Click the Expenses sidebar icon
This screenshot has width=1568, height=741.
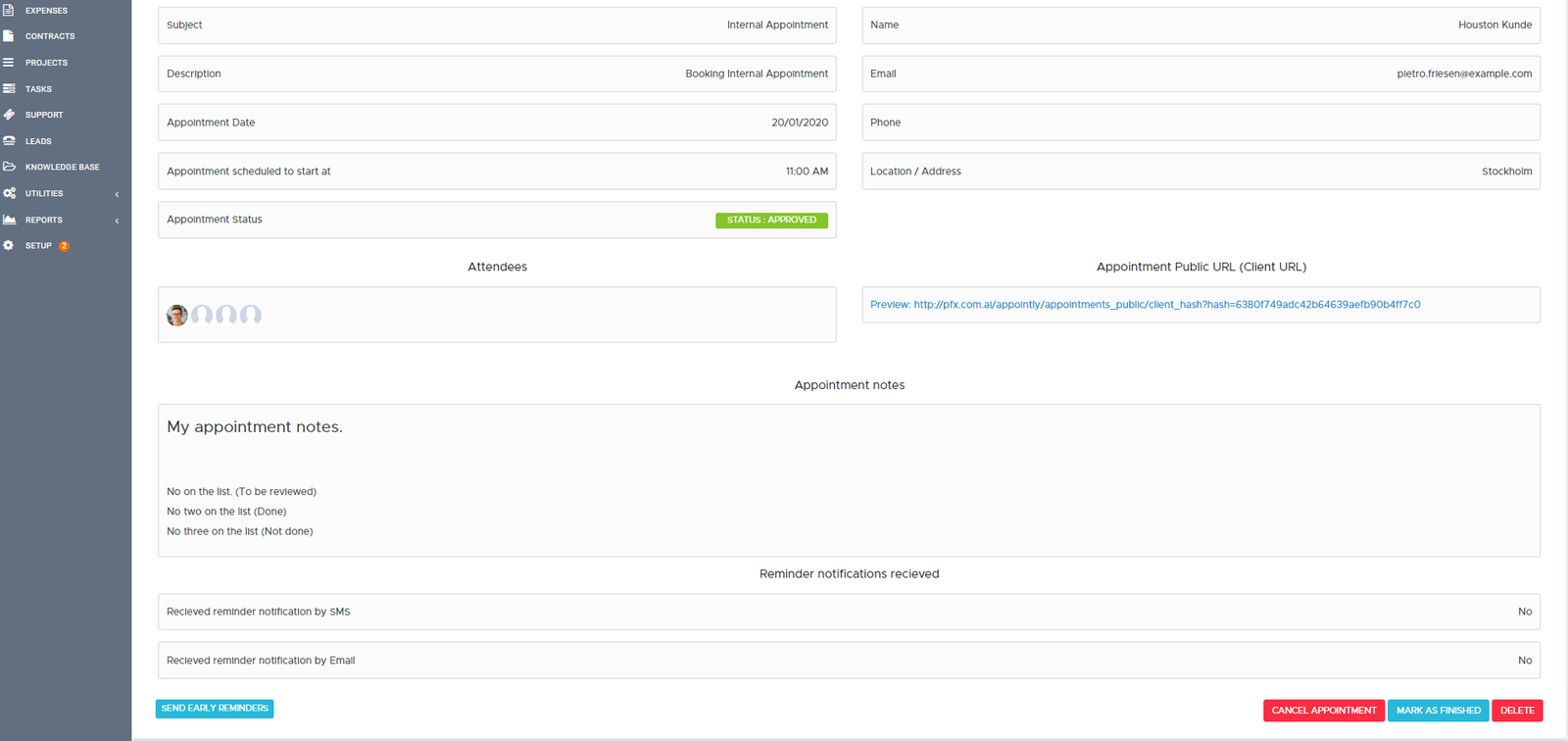pyautogui.click(x=9, y=10)
